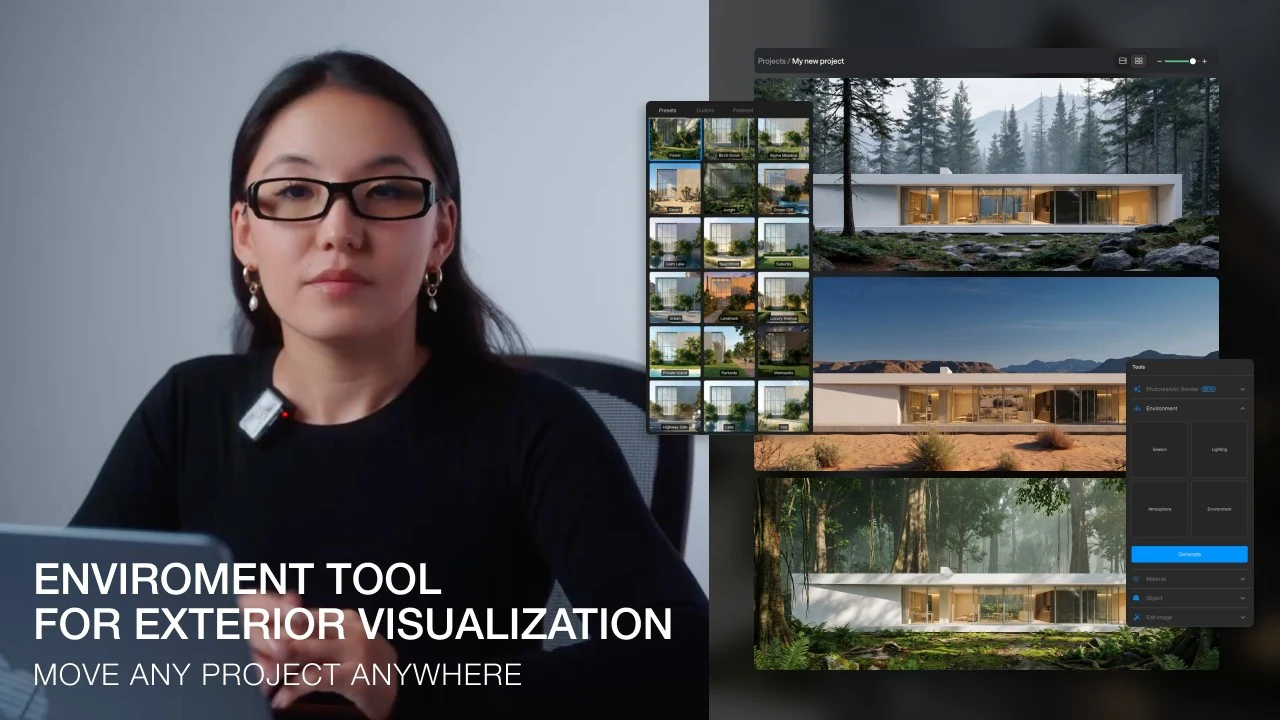Adjust the green zoom slider handle
This screenshot has width=1280, height=720.
click(1193, 61)
